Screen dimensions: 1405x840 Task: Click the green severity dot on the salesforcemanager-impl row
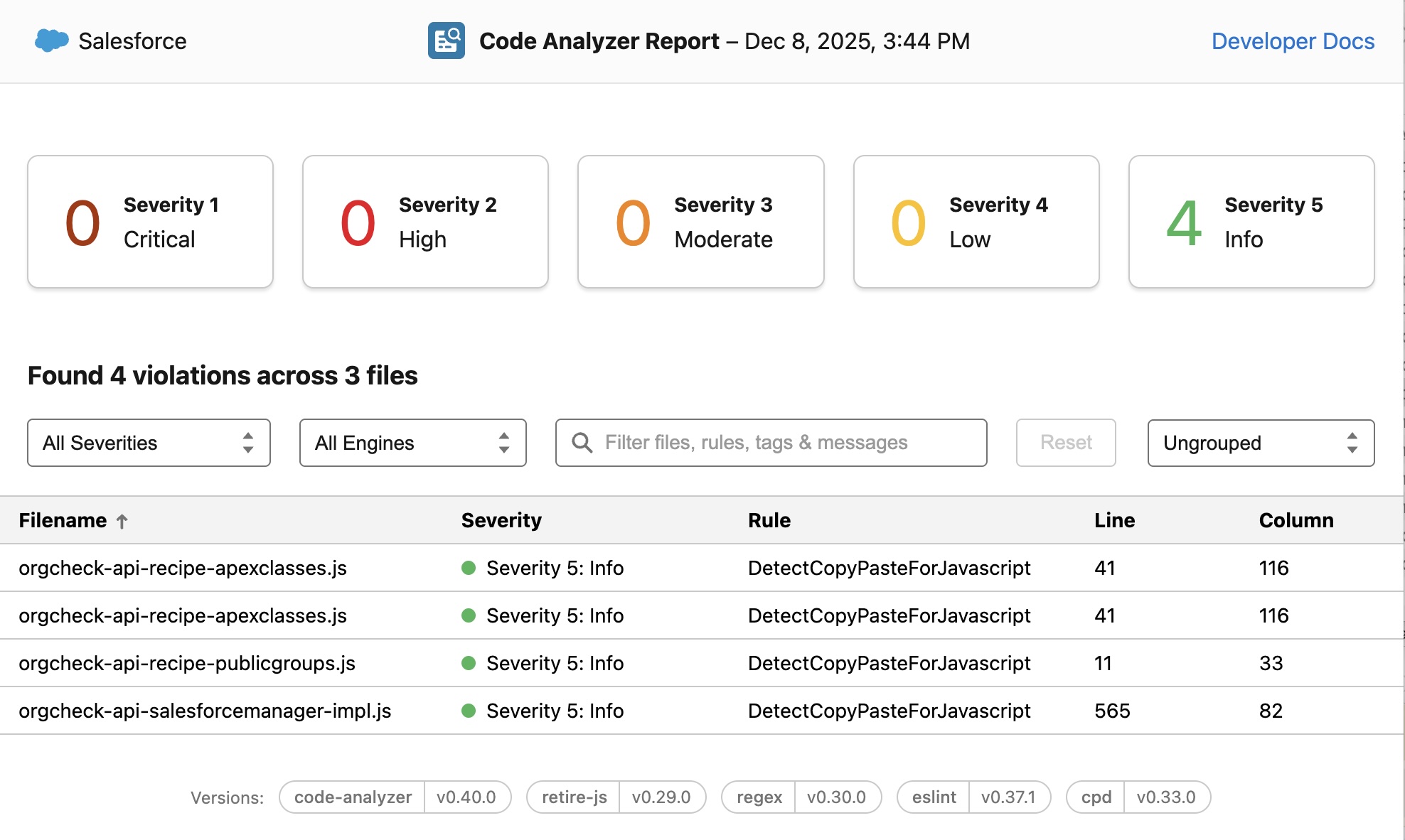pyautogui.click(x=469, y=711)
